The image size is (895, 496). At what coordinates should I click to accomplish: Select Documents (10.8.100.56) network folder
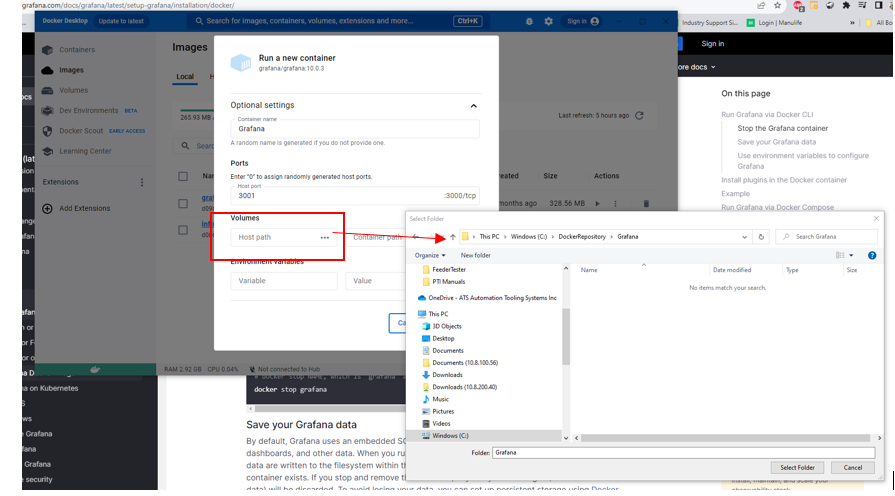(460, 363)
